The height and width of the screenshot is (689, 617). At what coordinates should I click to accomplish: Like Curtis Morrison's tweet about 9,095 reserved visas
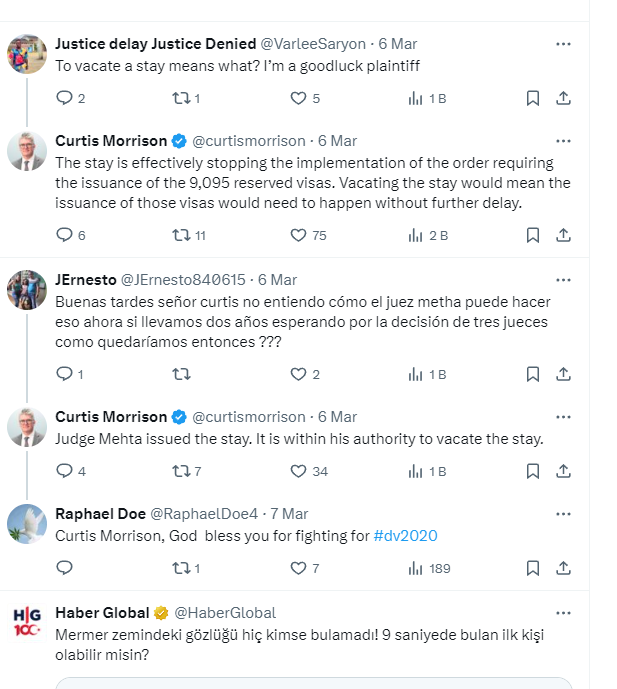pos(298,236)
